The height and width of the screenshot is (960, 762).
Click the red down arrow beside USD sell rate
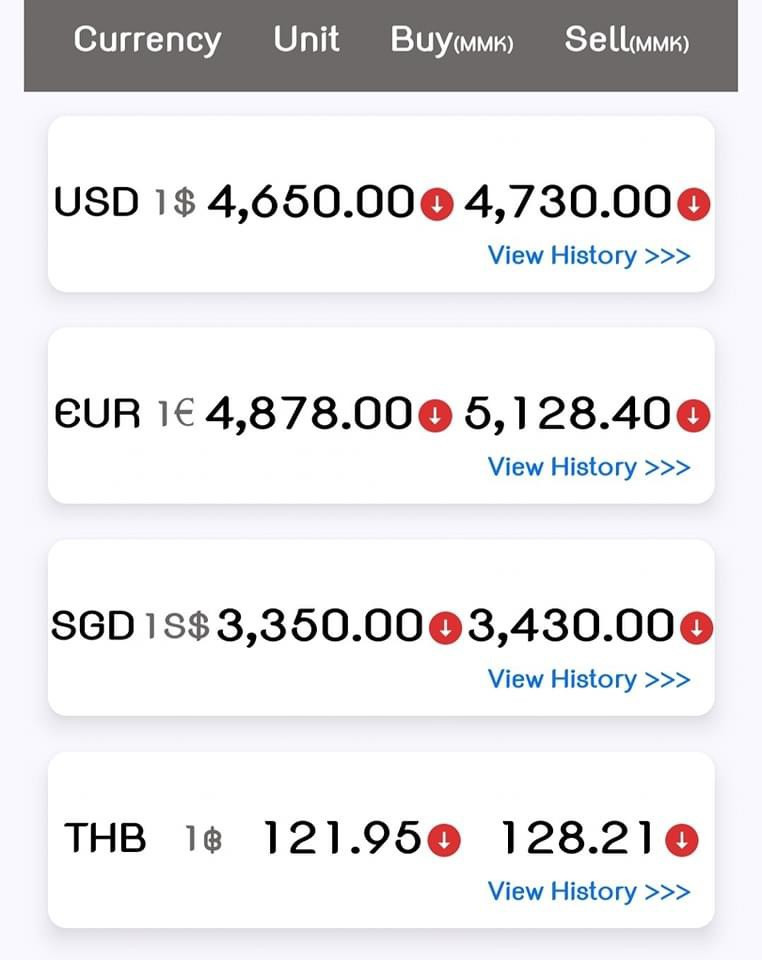click(x=693, y=205)
